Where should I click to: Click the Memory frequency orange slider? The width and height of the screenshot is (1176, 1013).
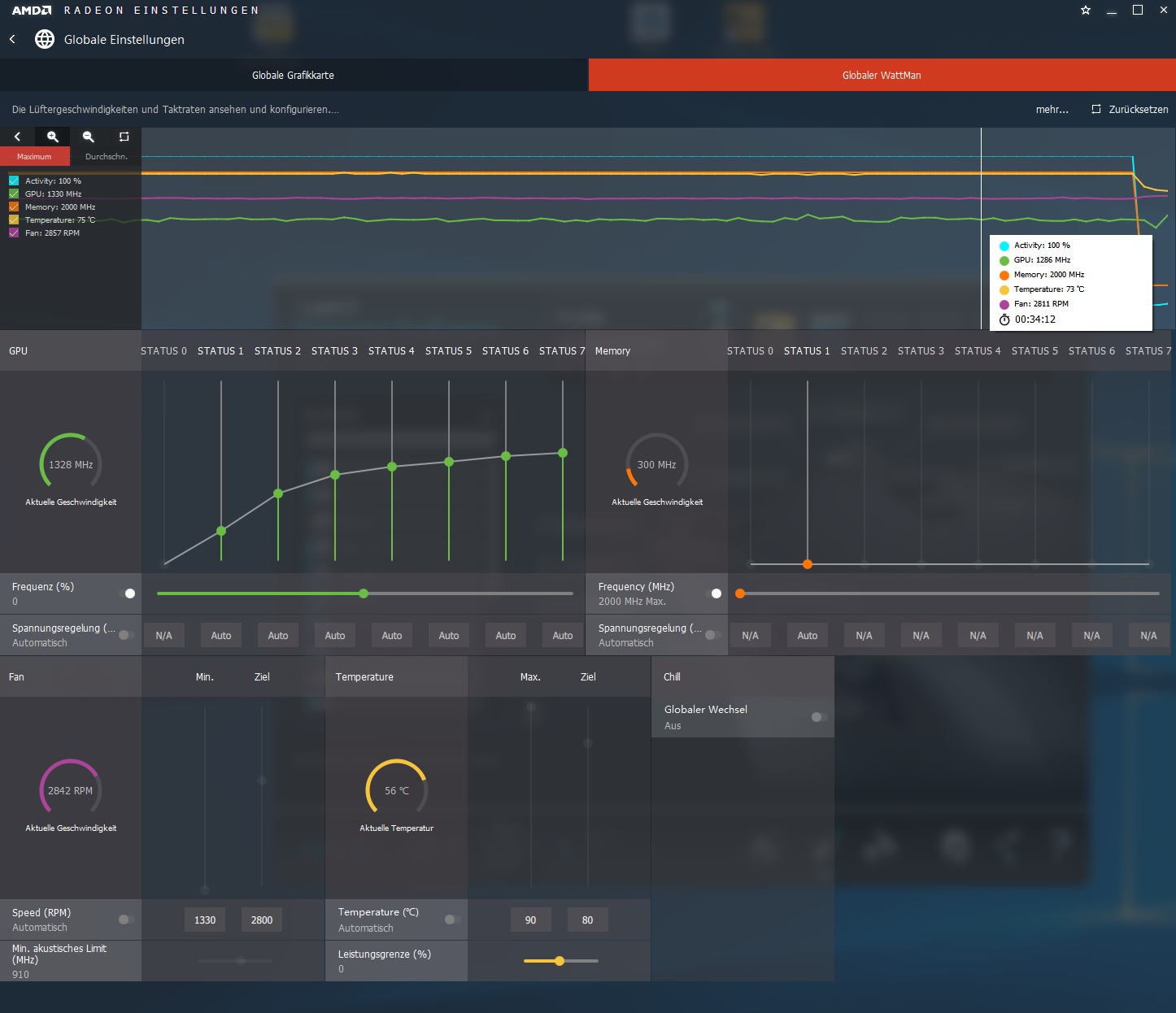740,593
